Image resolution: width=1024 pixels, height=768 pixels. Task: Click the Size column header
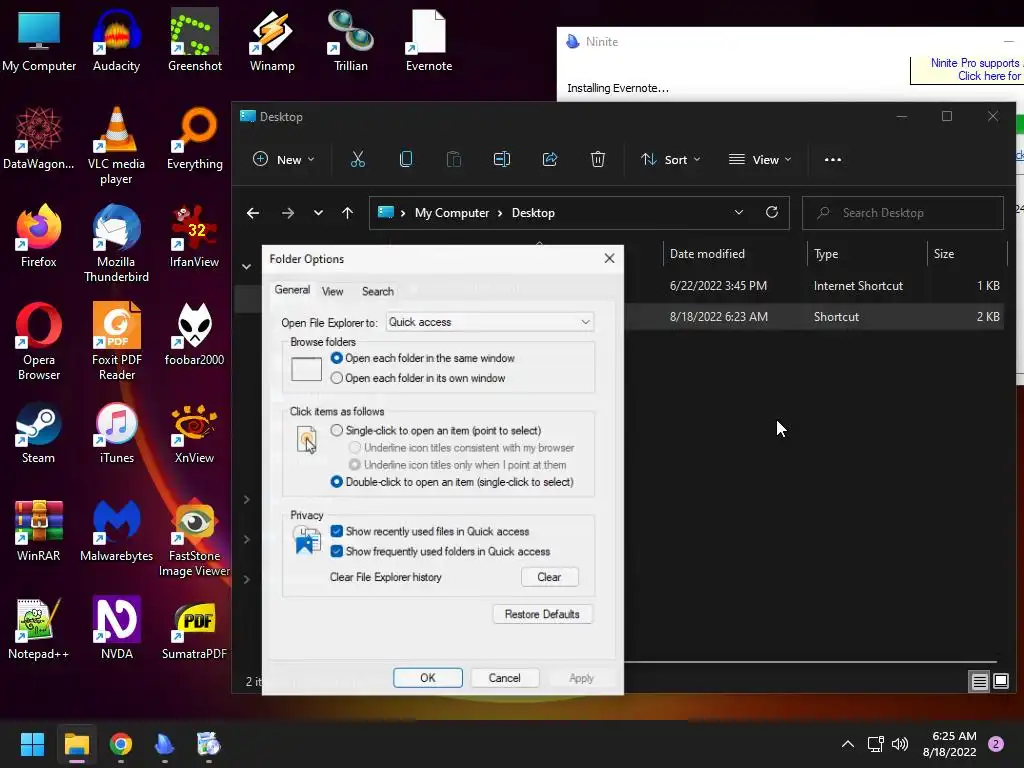944,253
